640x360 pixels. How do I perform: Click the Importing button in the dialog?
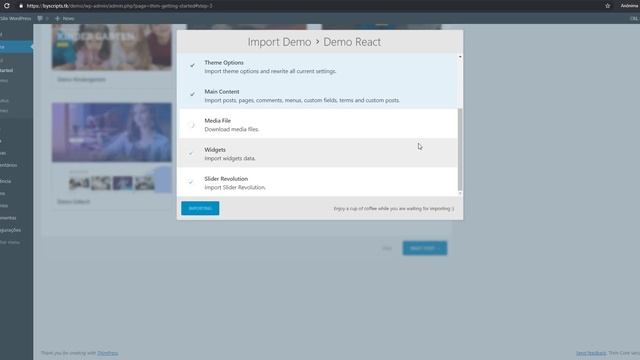coord(200,208)
